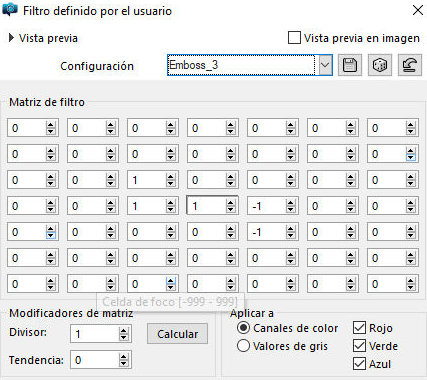
Task: Increase the Tendencia value with its spinner
Action: [124, 357]
